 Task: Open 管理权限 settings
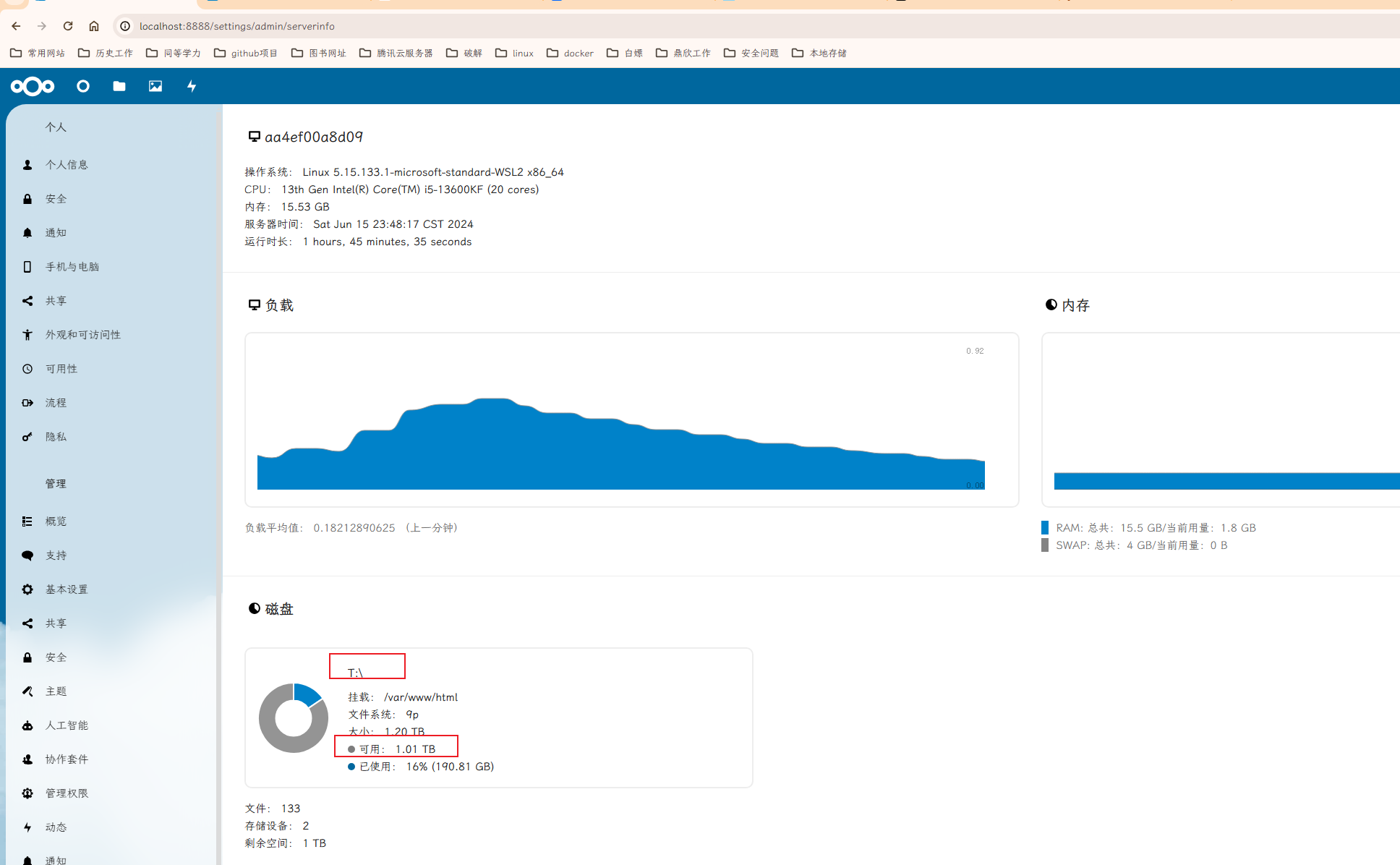click(x=66, y=793)
